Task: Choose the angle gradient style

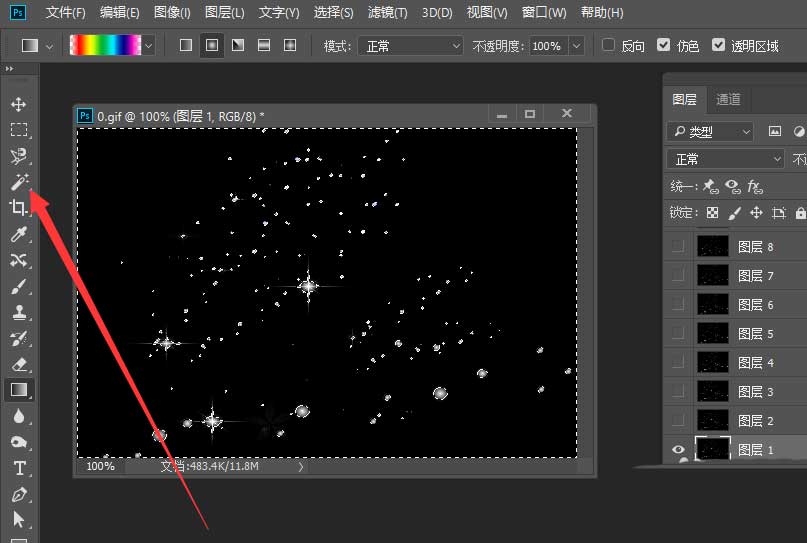Action: pyautogui.click(x=238, y=45)
